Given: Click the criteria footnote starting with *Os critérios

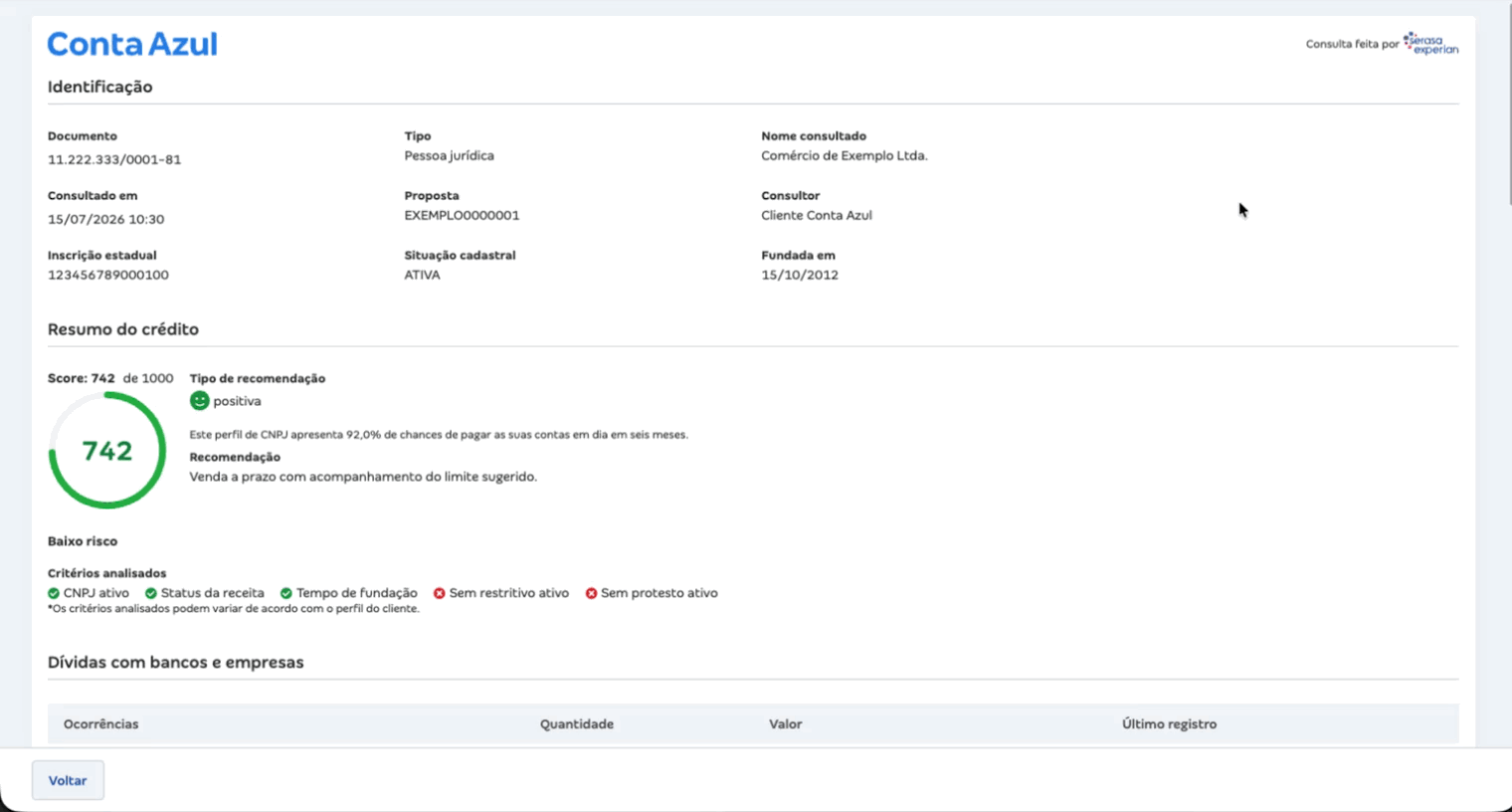Looking at the screenshot, I should tap(234, 609).
